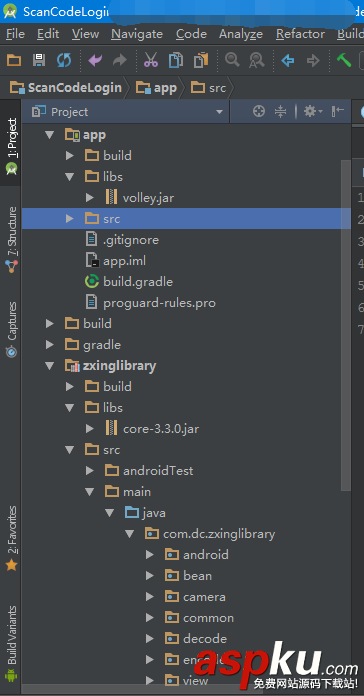Expand the androidTest folder
The width and height of the screenshot is (364, 696).
point(89,471)
